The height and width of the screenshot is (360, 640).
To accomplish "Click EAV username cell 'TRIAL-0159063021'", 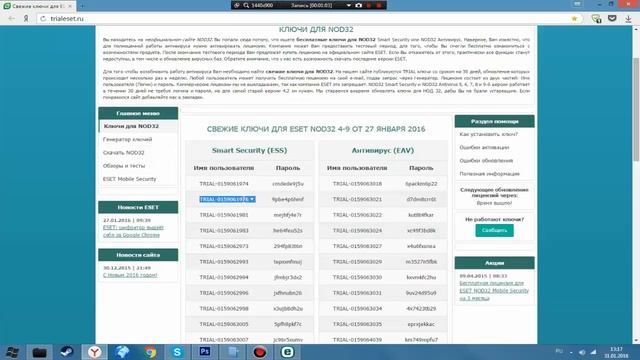I will (357, 199).
